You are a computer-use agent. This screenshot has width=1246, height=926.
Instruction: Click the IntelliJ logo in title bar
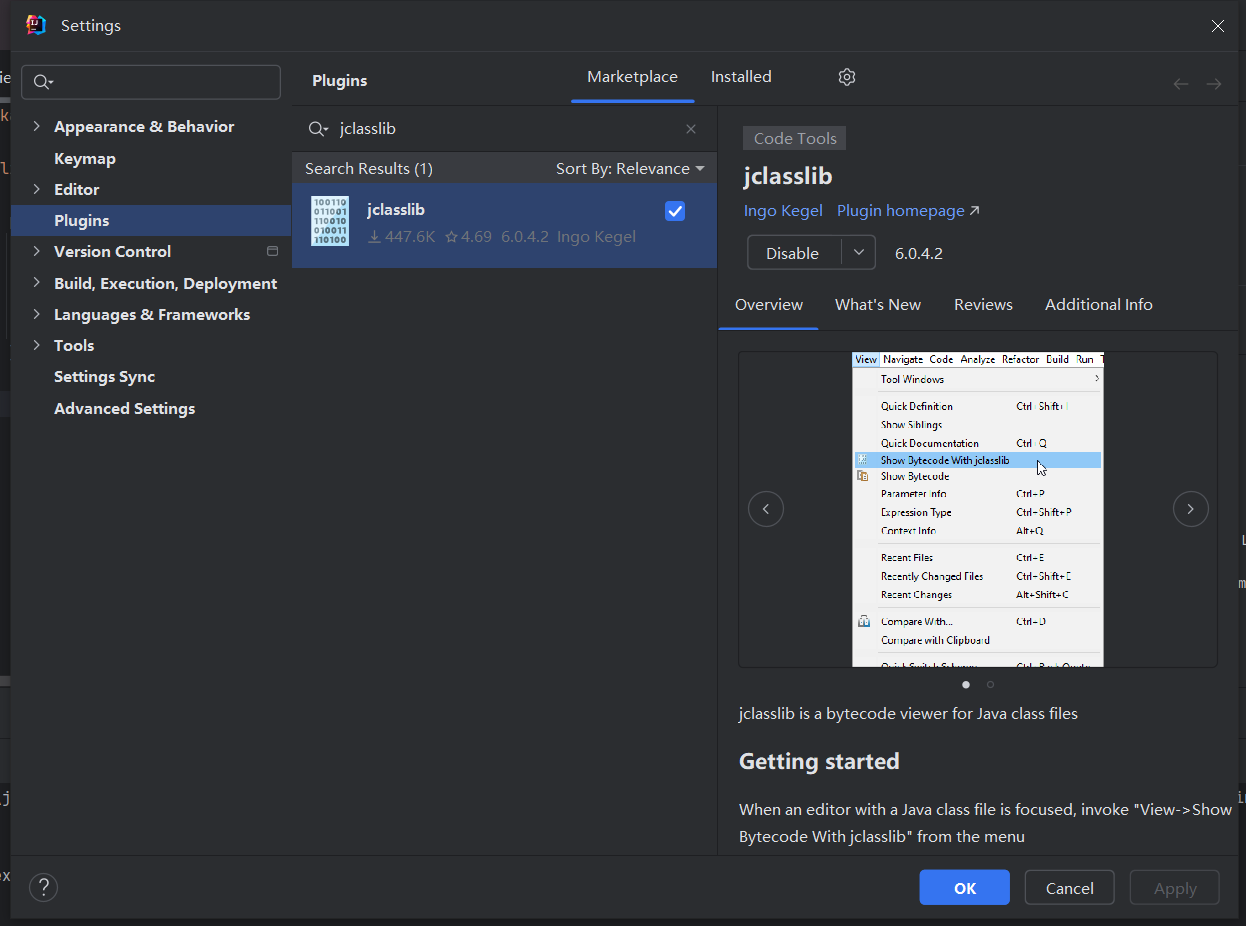[36, 25]
